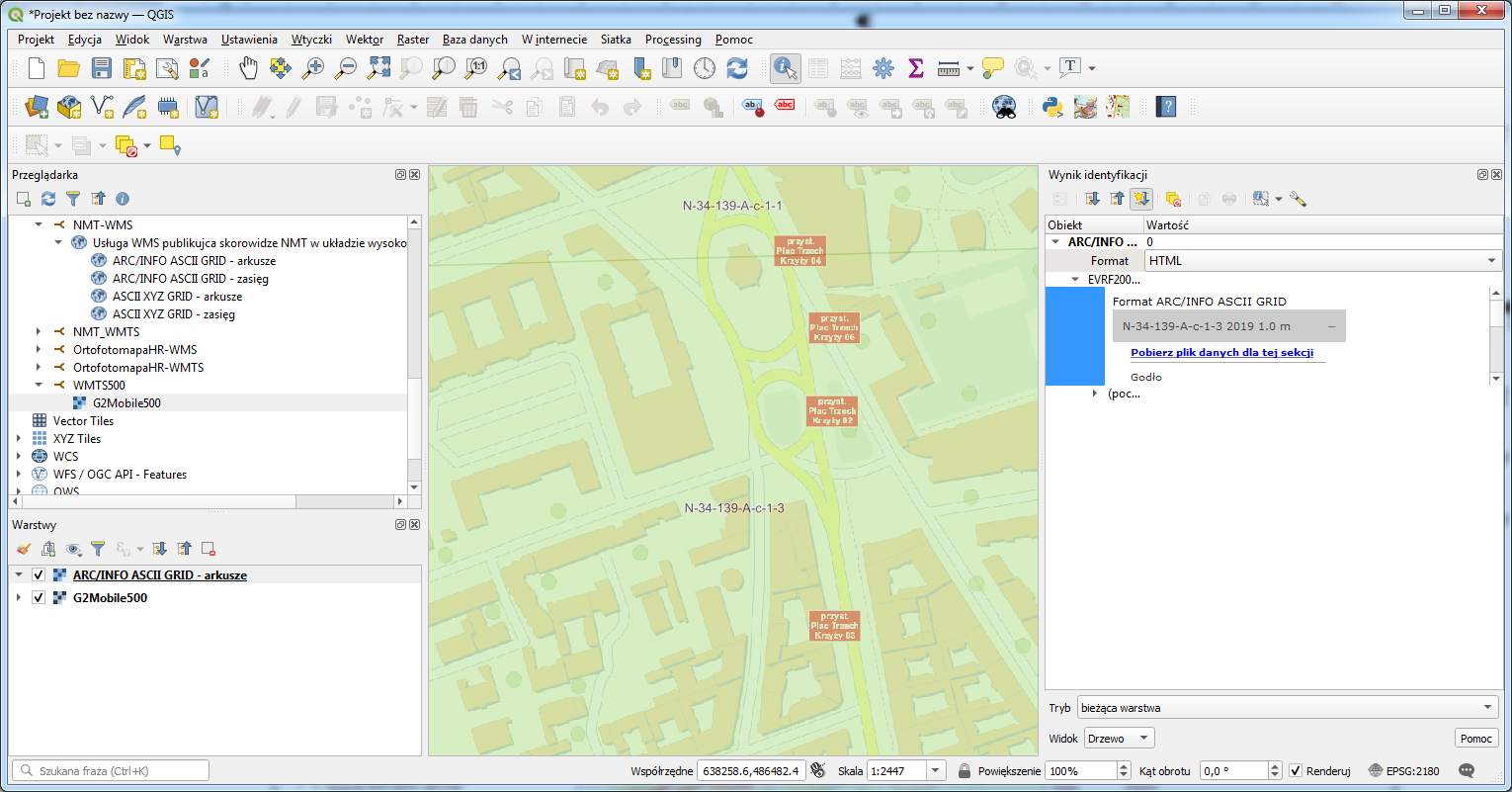Open the Help contents icon
The width and height of the screenshot is (1512, 792).
1167,107
